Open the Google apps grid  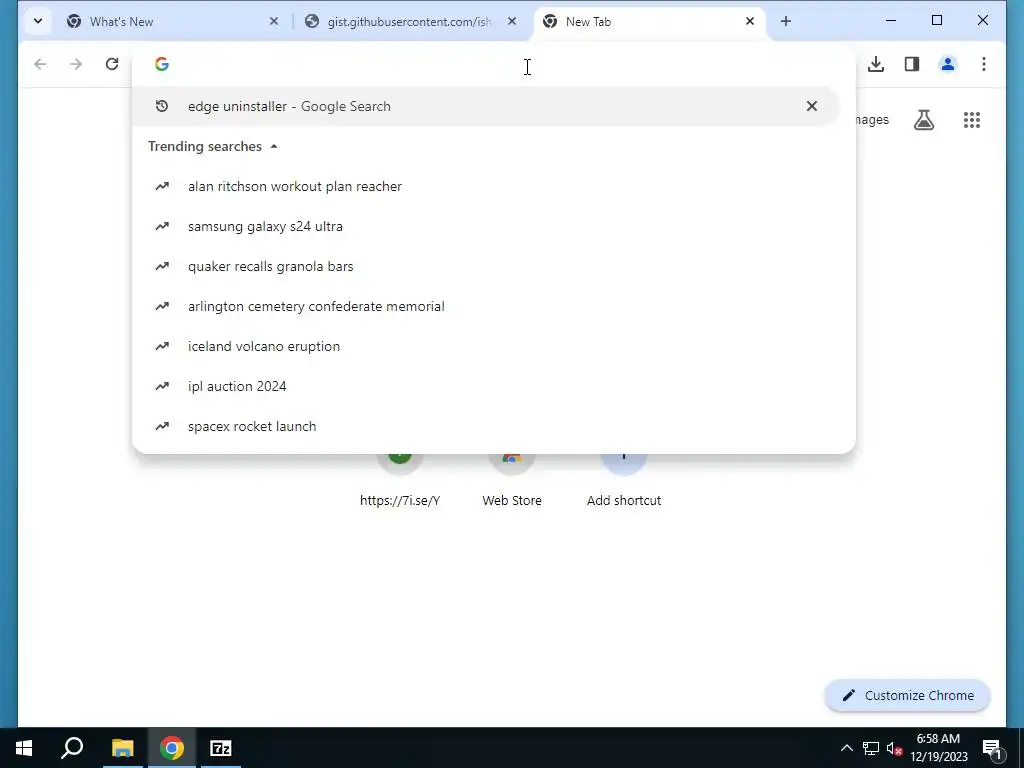tap(972, 120)
